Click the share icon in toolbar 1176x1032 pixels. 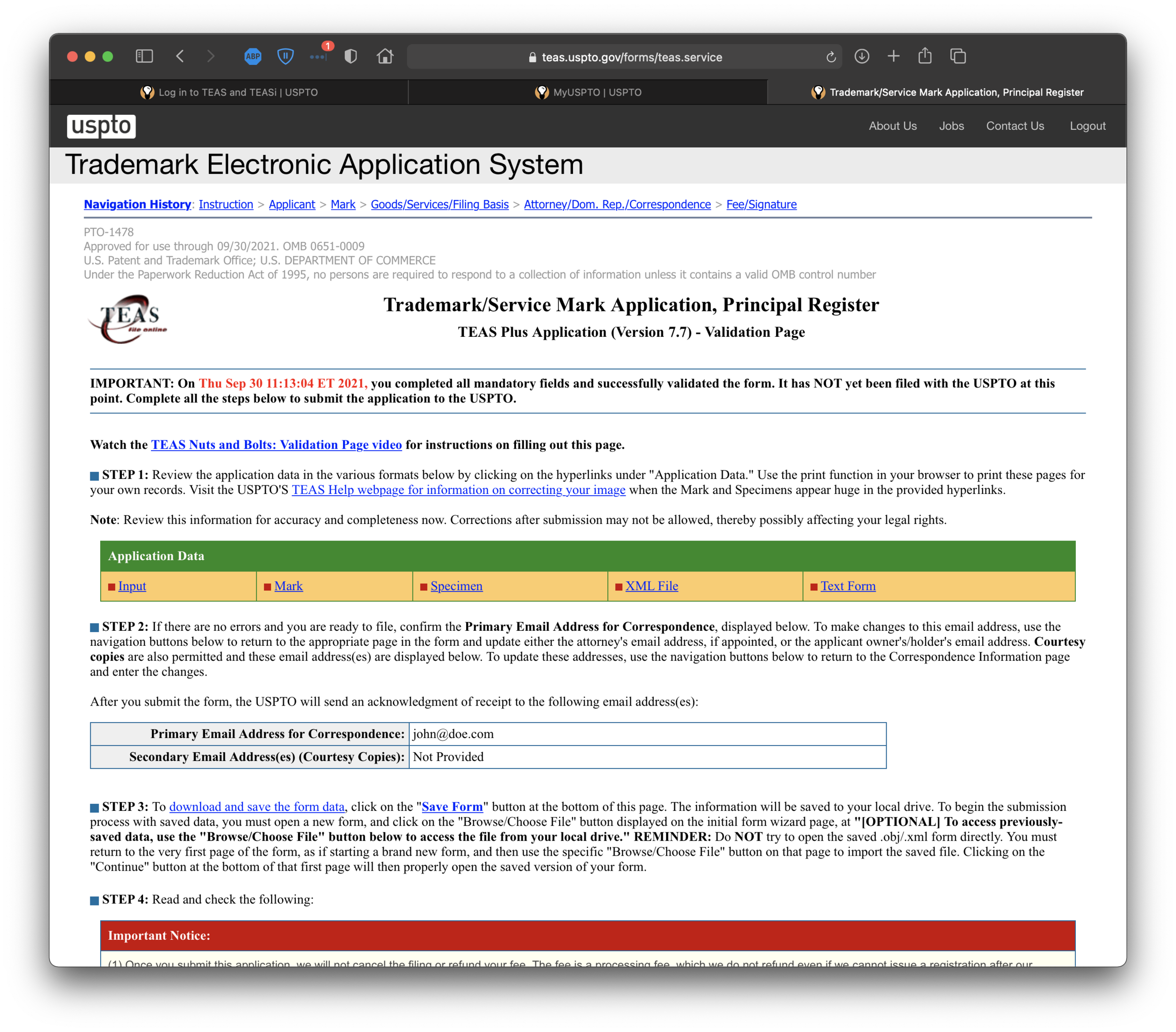pyautogui.click(x=925, y=56)
